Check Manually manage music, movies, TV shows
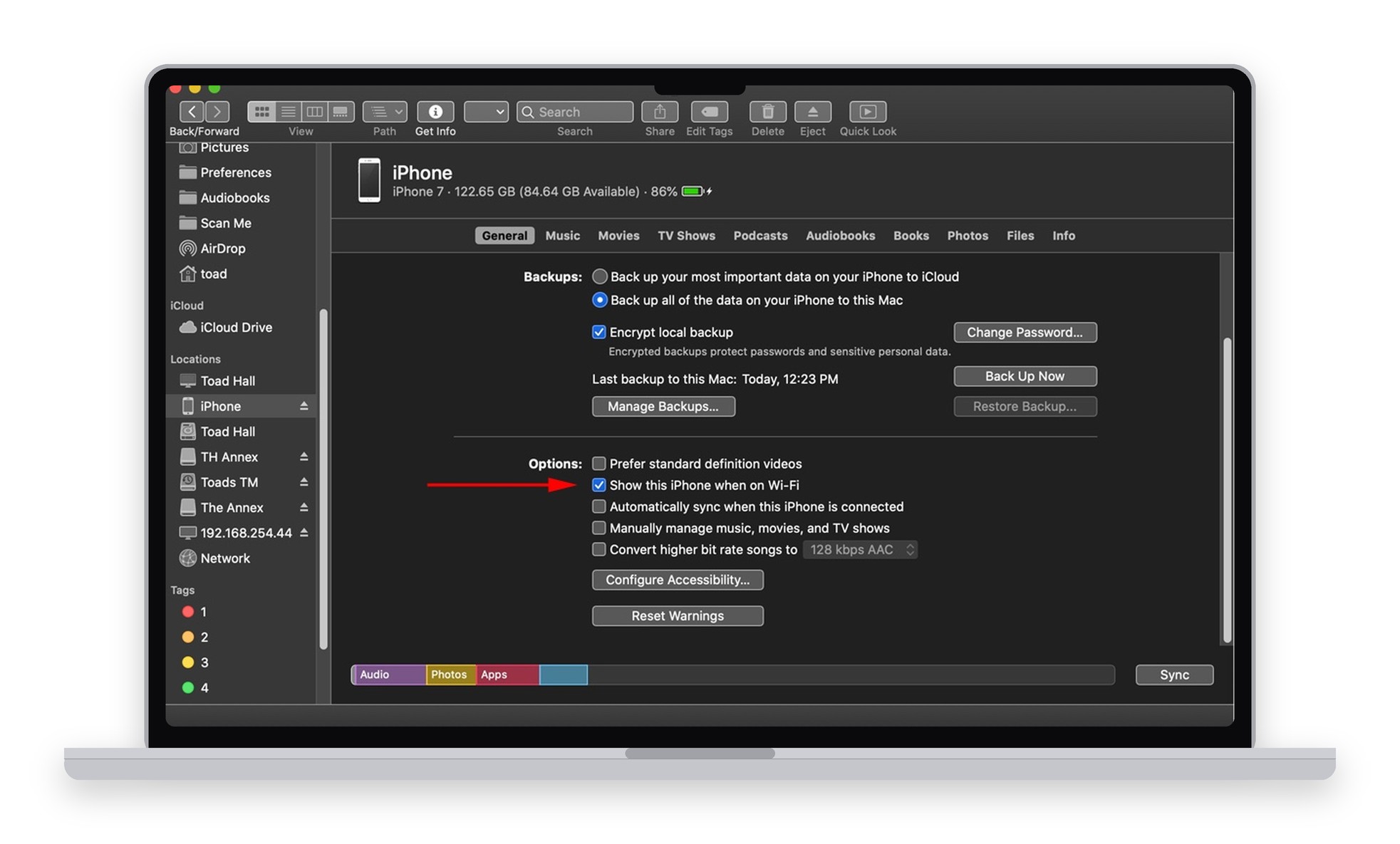1400x844 pixels. pyautogui.click(x=598, y=528)
